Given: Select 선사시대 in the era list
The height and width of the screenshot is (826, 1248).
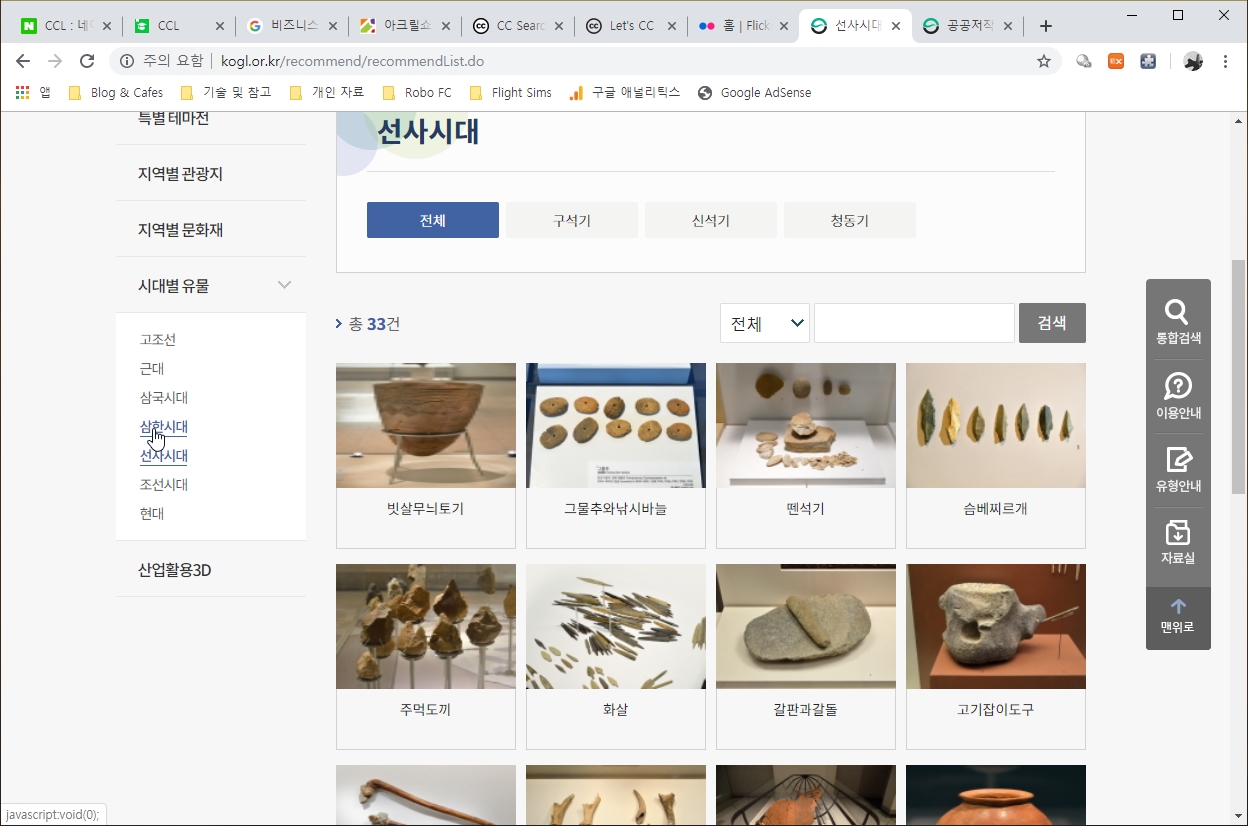Looking at the screenshot, I should (x=164, y=456).
